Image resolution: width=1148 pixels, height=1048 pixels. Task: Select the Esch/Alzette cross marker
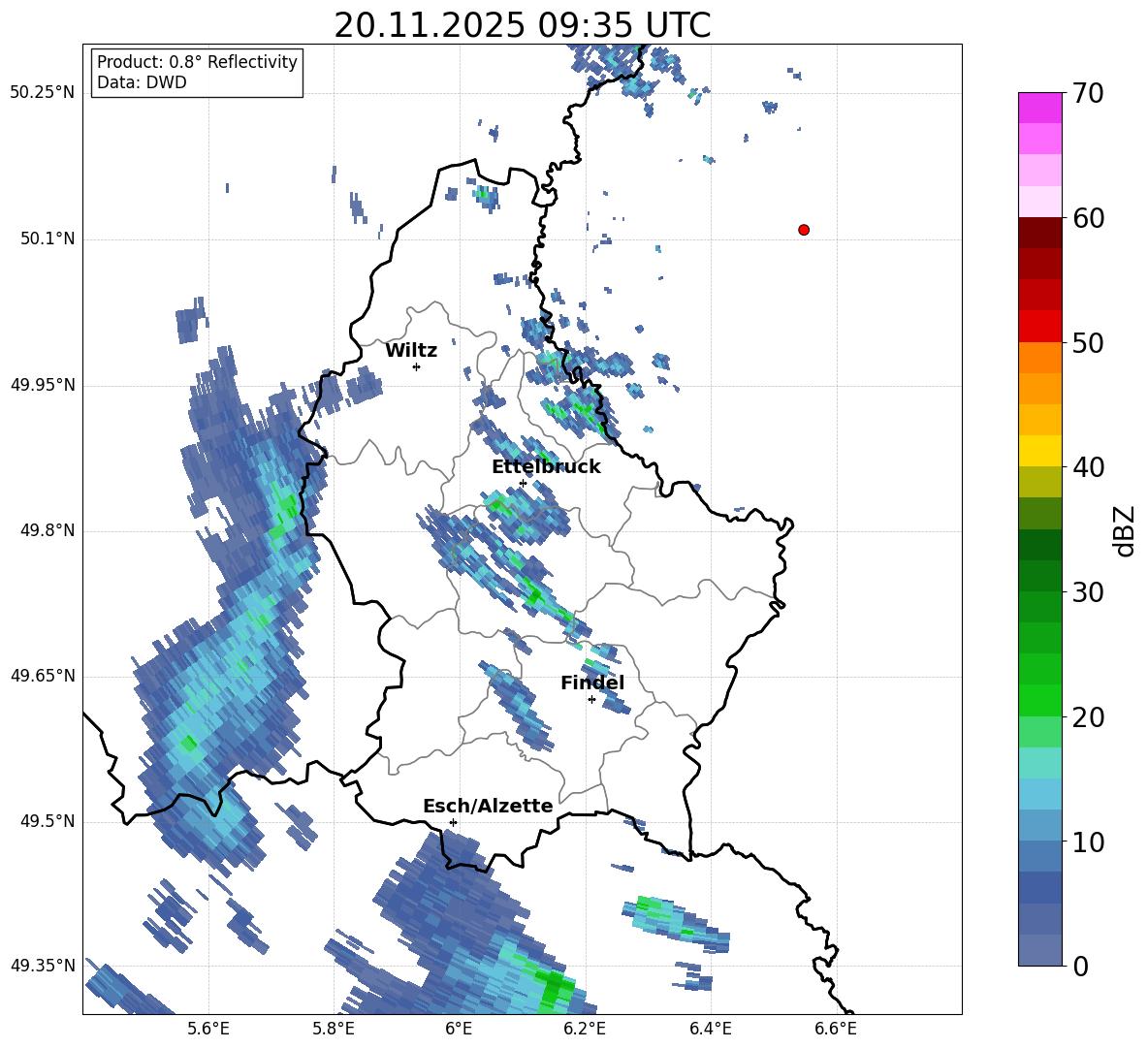(453, 822)
